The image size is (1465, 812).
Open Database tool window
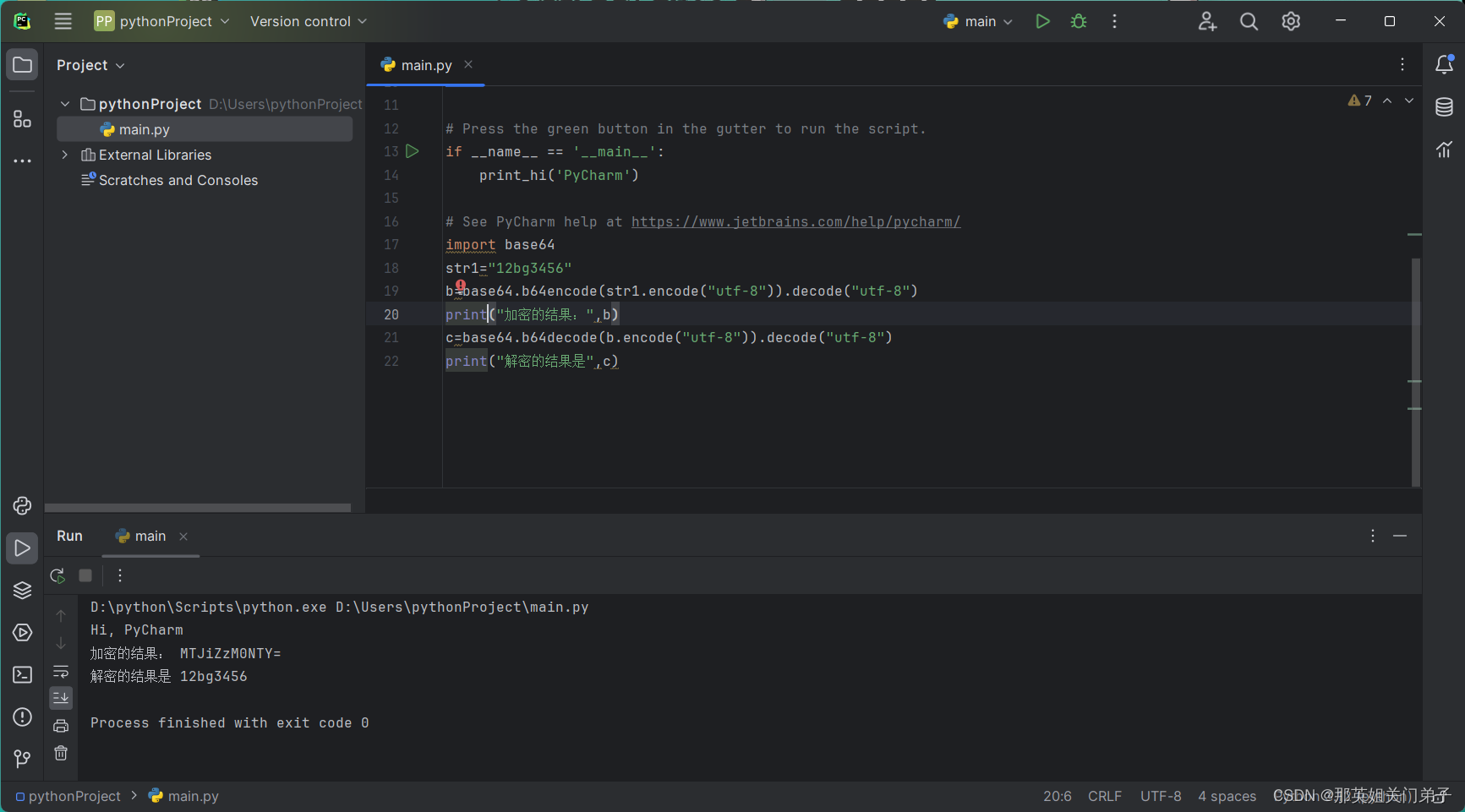click(1444, 106)
